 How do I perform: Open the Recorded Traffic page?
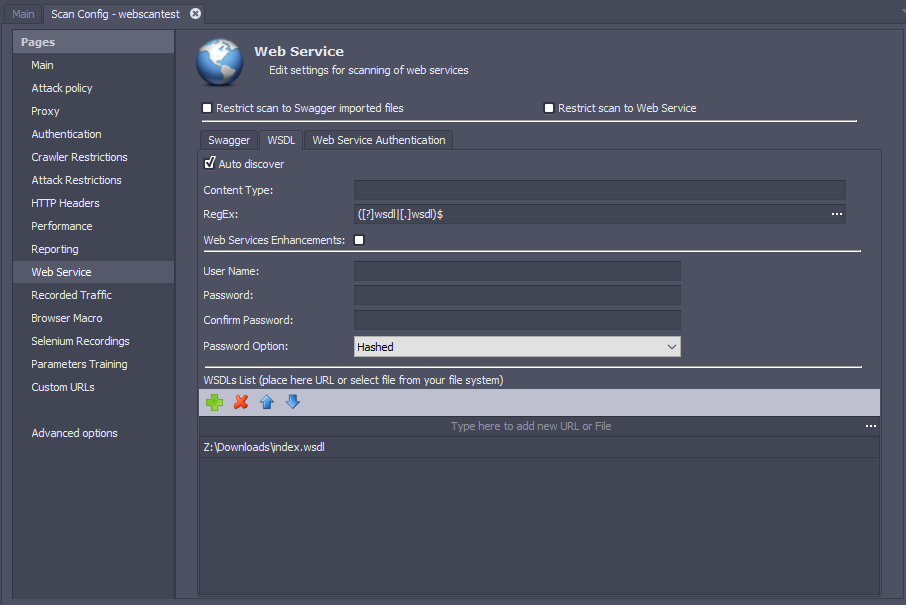[x=94, y=295]
